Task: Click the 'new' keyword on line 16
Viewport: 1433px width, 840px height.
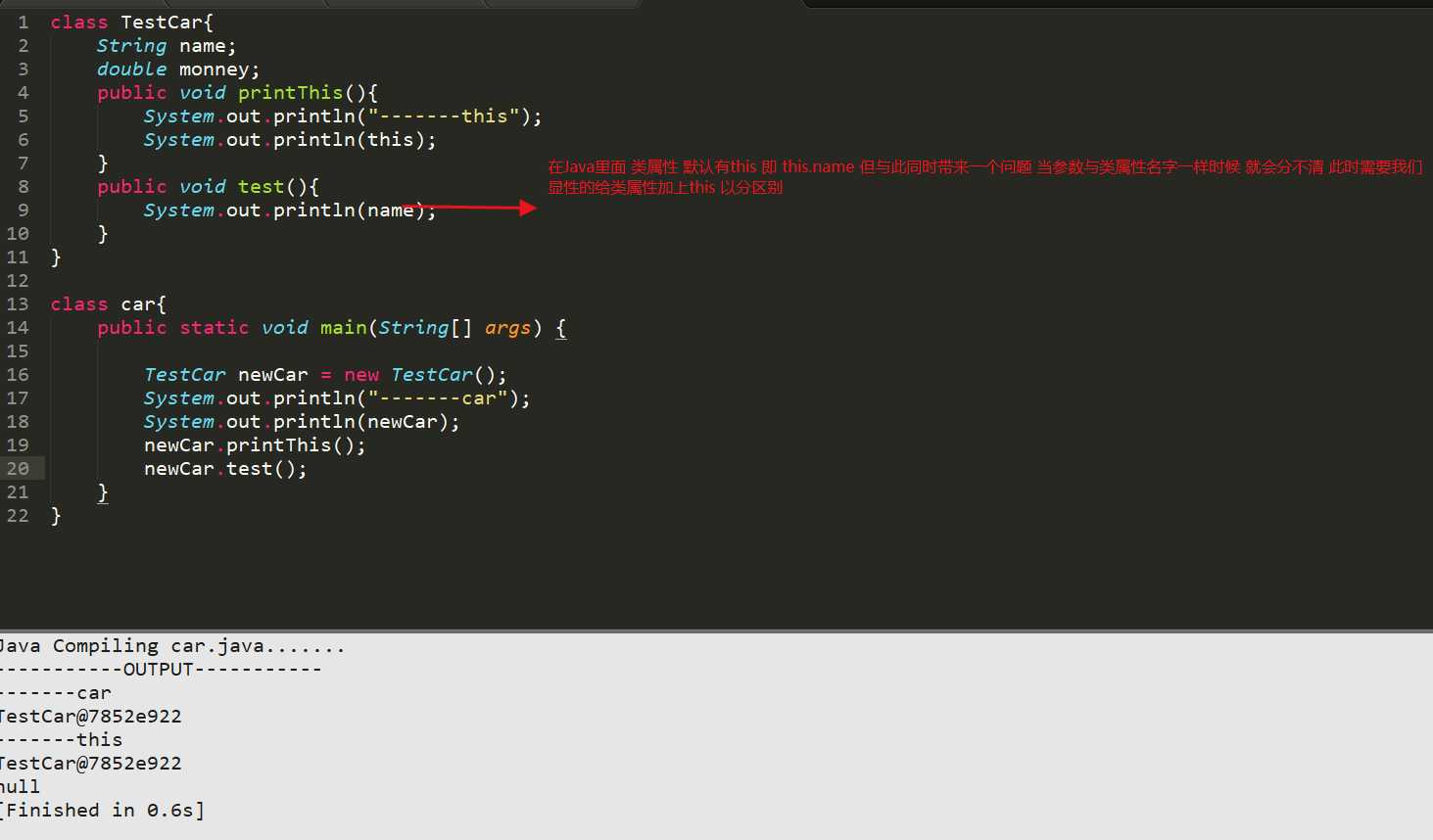Action: 361,375
